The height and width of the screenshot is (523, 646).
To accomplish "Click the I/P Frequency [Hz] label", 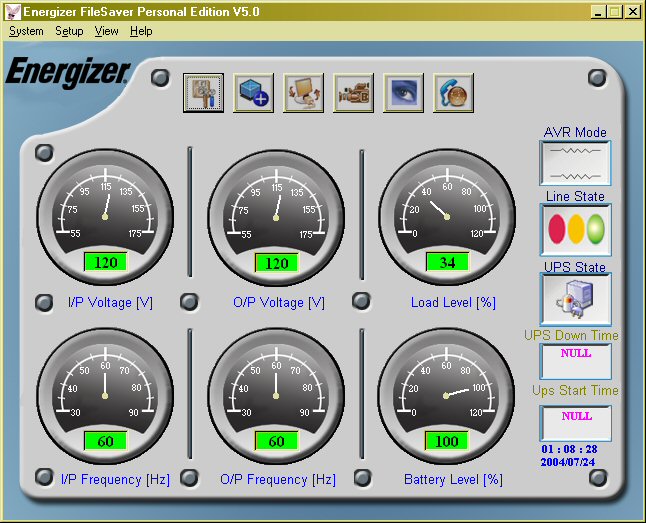I will pos(115,480).
